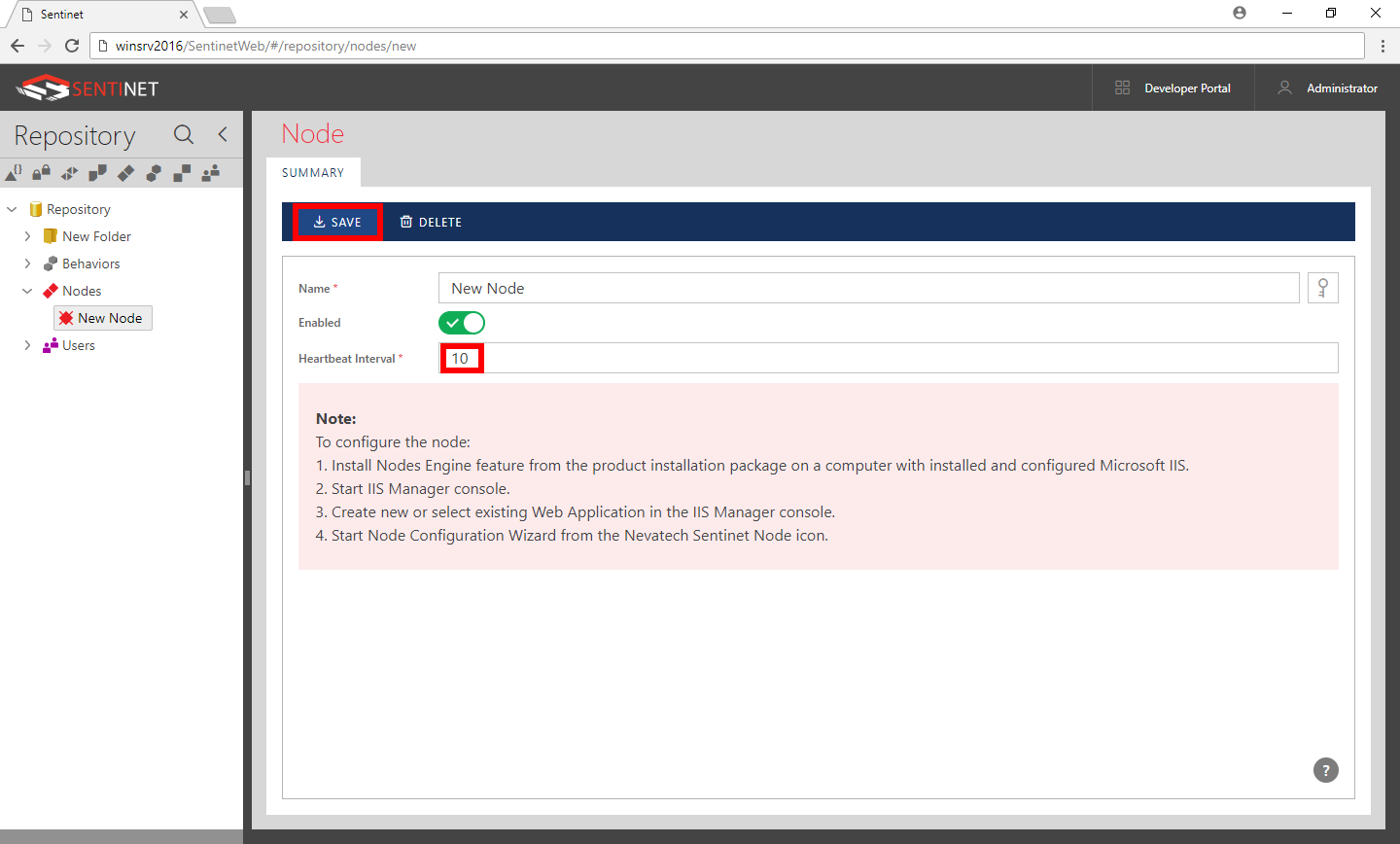Click the browser address bar
Screen dimensions: 1400x844
click(726, 46)
